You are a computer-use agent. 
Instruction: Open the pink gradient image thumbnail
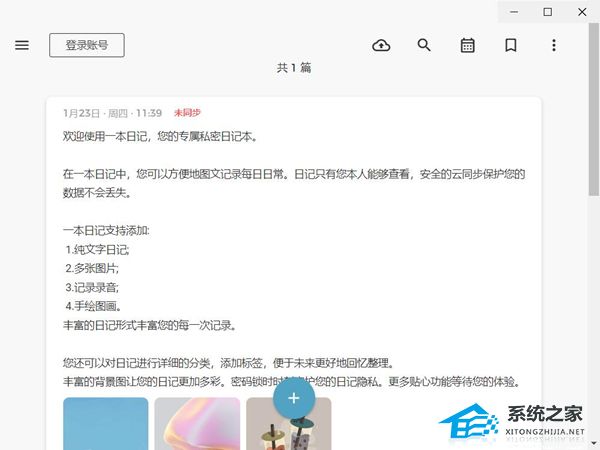coord(197,424)
